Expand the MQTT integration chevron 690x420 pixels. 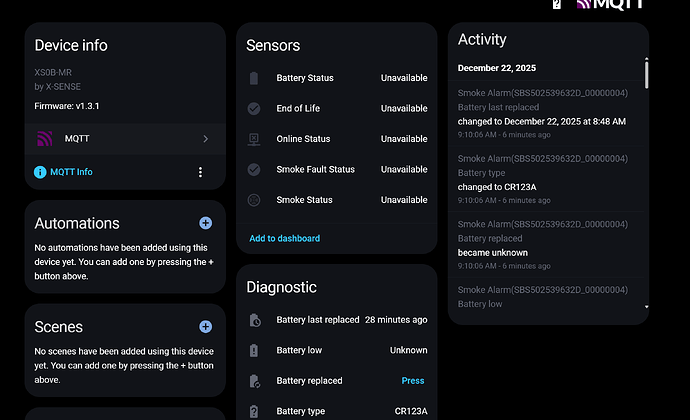coord(205,139)
